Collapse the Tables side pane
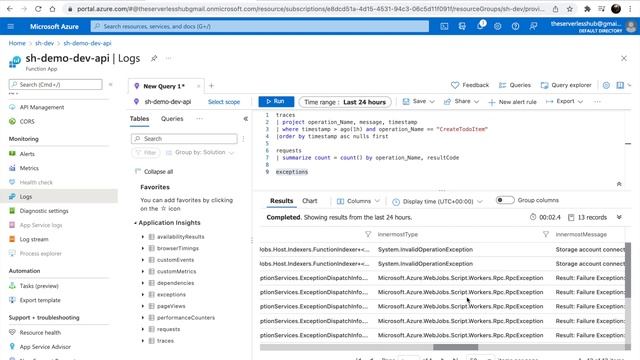Viewport: 640px width, 360px height. pyautogui.click(x=245, y=119)
